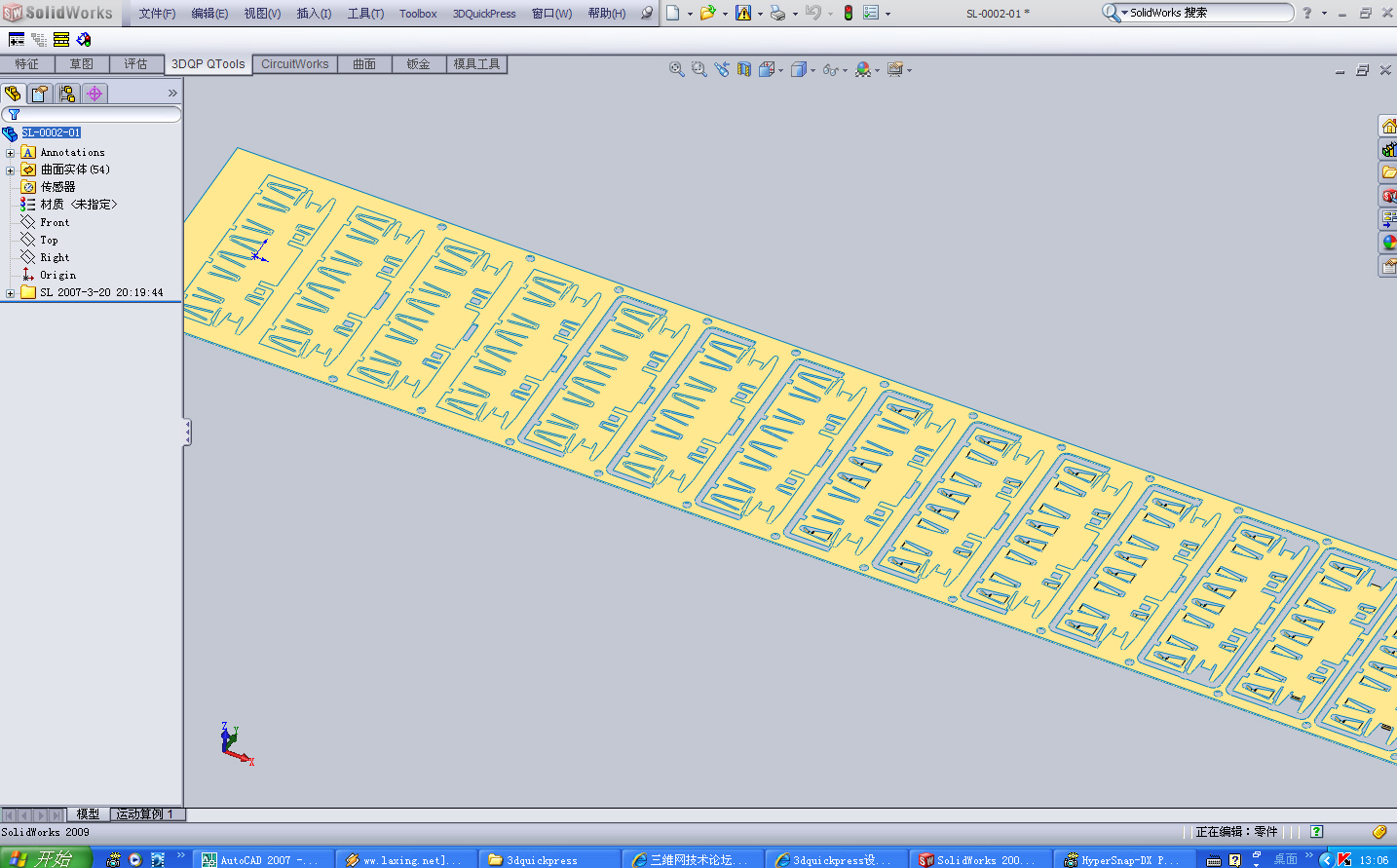Click the tree filter funnel icon

pyautogui.click(x=14, y=114)
